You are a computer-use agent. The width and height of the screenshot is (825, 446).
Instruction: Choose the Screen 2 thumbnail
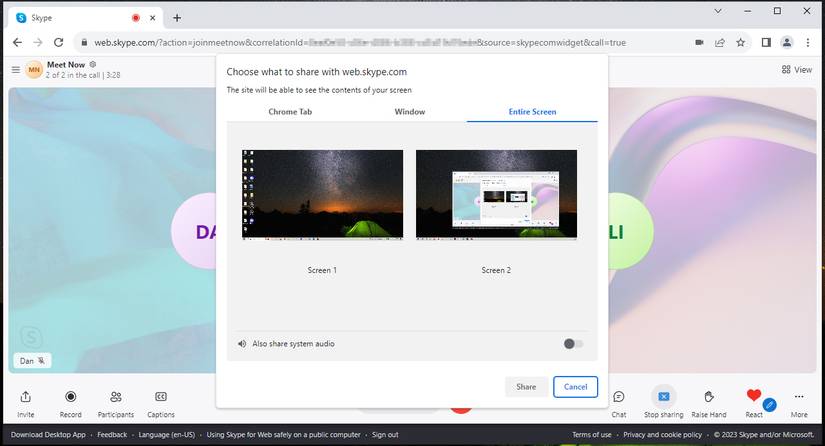[x=496, y=195]
